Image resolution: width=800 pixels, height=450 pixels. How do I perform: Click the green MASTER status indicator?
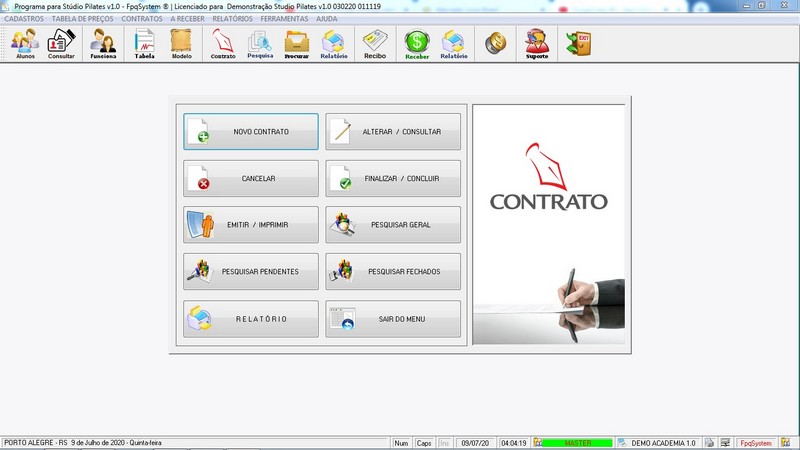point(578,443)
